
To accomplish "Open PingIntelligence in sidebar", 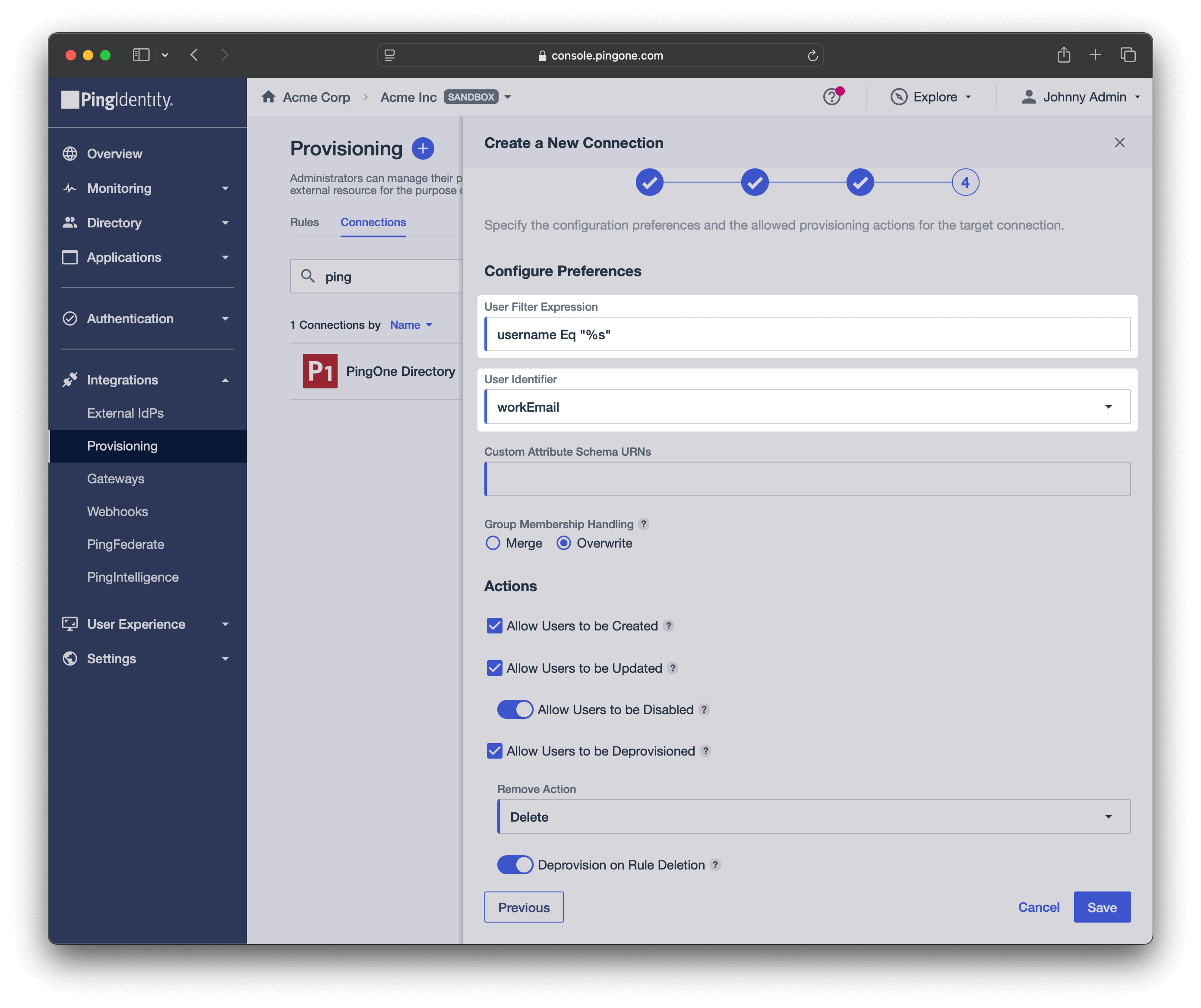I will click(133, 577).
